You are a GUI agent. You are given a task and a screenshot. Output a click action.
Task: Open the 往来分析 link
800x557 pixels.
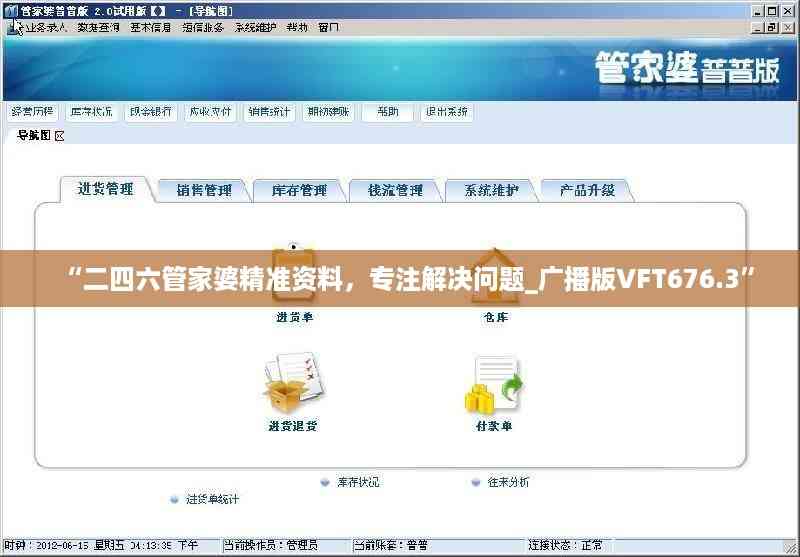click(x=508, y=482)
